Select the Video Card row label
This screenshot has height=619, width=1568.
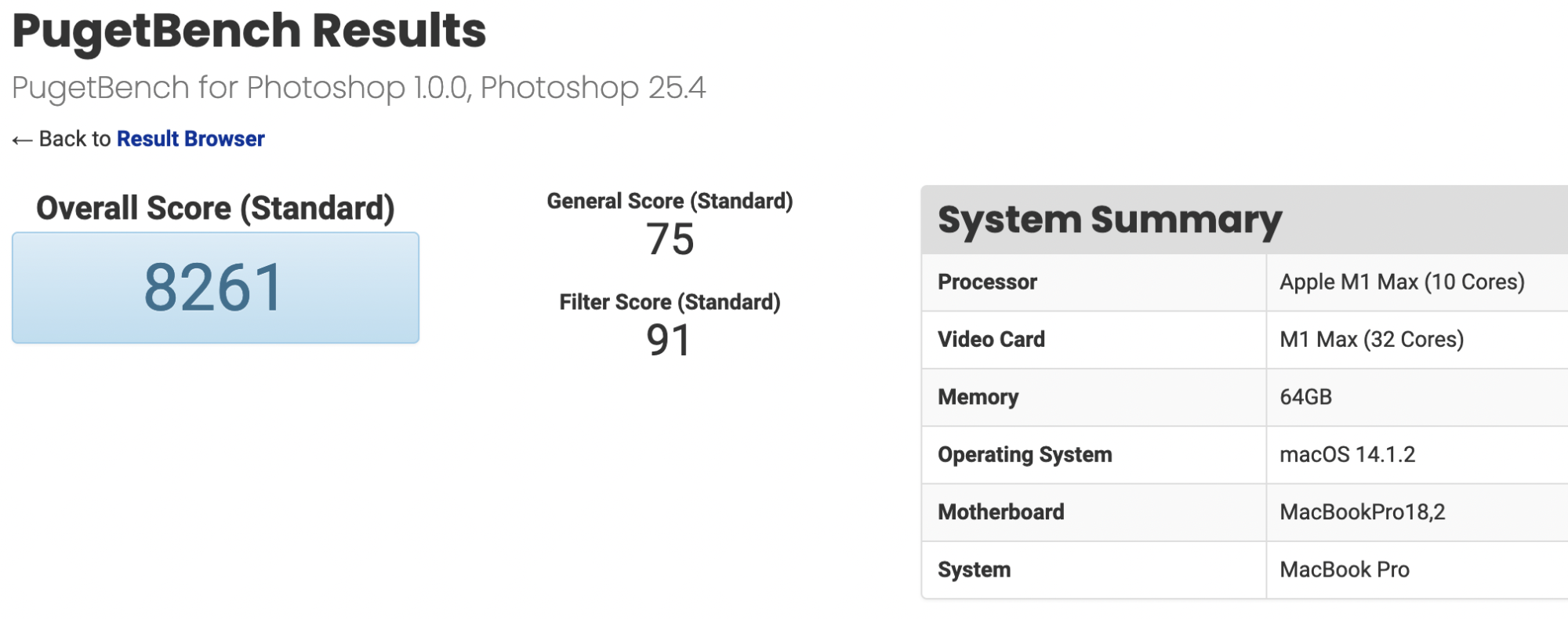(x=992, y=339)
